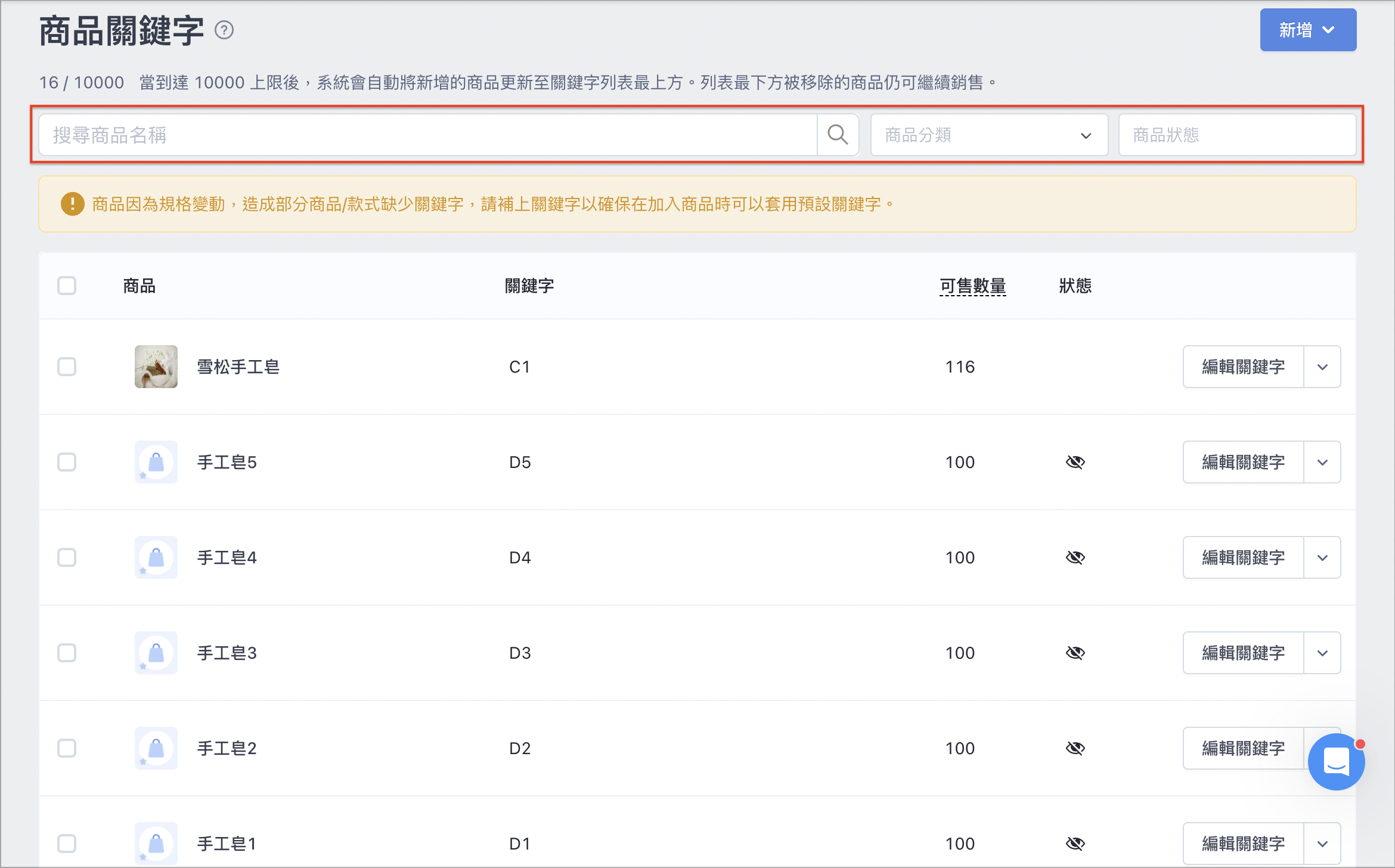Expand the action arrow for 手工皂5
Image resolution: width=1395 pixels, height=868 pixels.
[x=1322, y=462]
